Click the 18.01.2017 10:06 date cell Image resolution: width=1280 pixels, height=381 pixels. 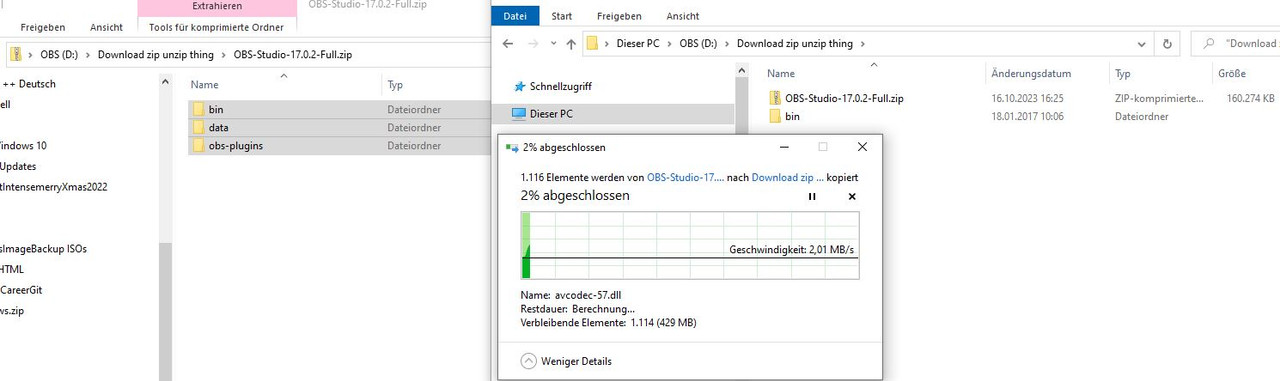[x=1027, y=116]
